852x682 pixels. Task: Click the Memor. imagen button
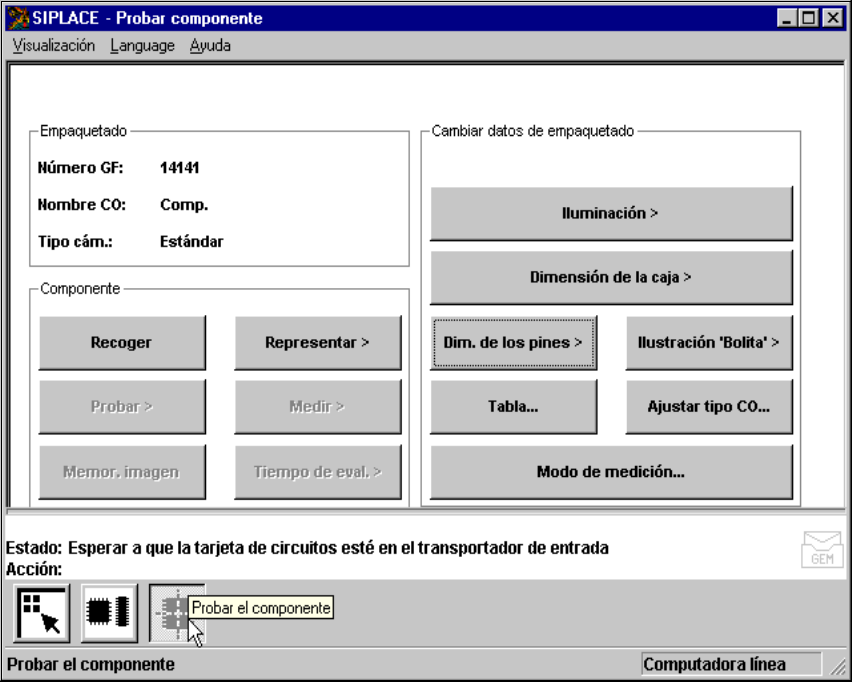coord(122,472)
